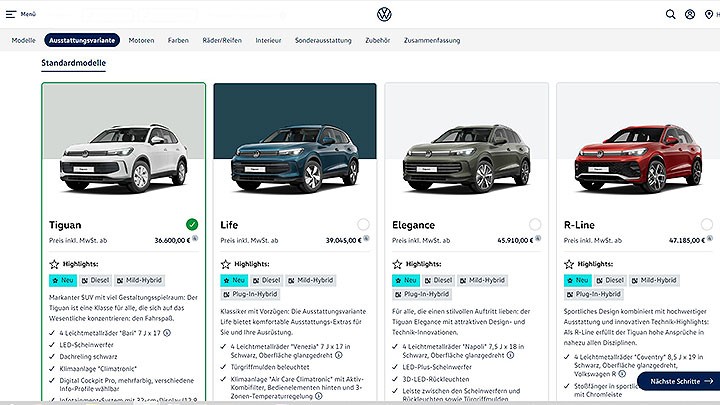The image size is (720, 405).
Task: Open the hamburger Menü icon
Action: [11, 14]
